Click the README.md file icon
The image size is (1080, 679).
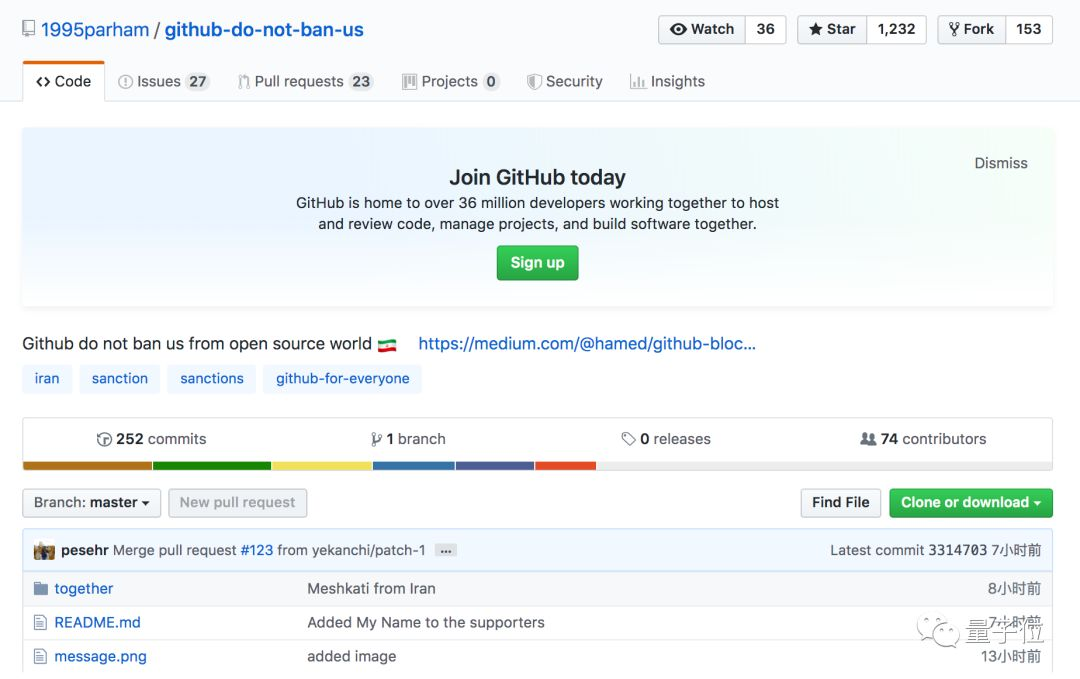(x=41, y=623)
